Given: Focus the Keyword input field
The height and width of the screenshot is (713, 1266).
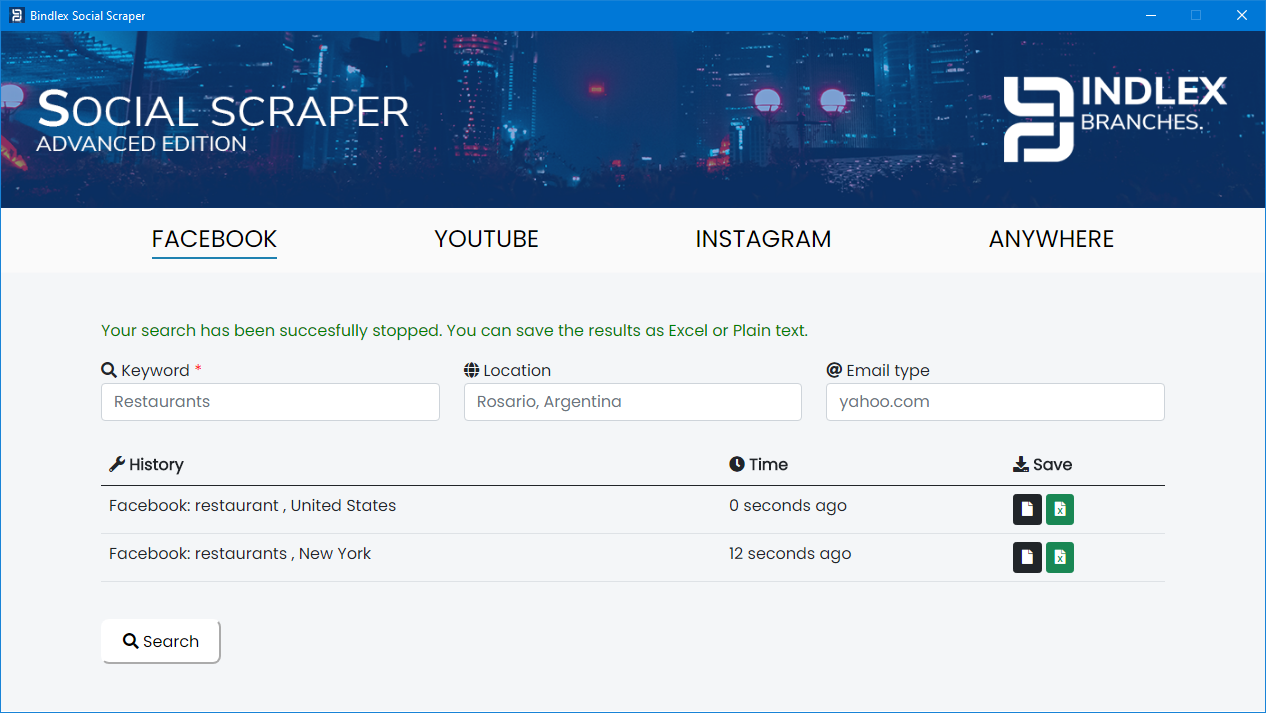Looking at the screenshot, I should 270,402.
